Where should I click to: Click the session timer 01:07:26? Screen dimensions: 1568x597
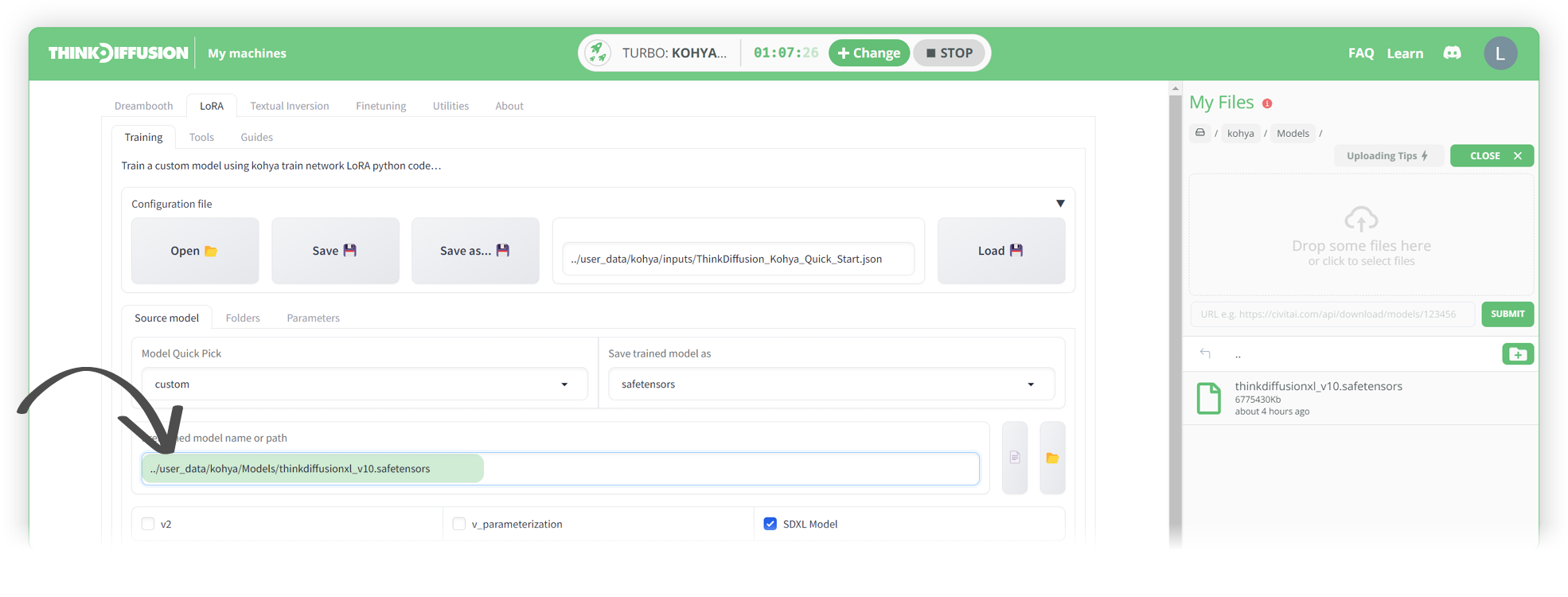(786, 53)
